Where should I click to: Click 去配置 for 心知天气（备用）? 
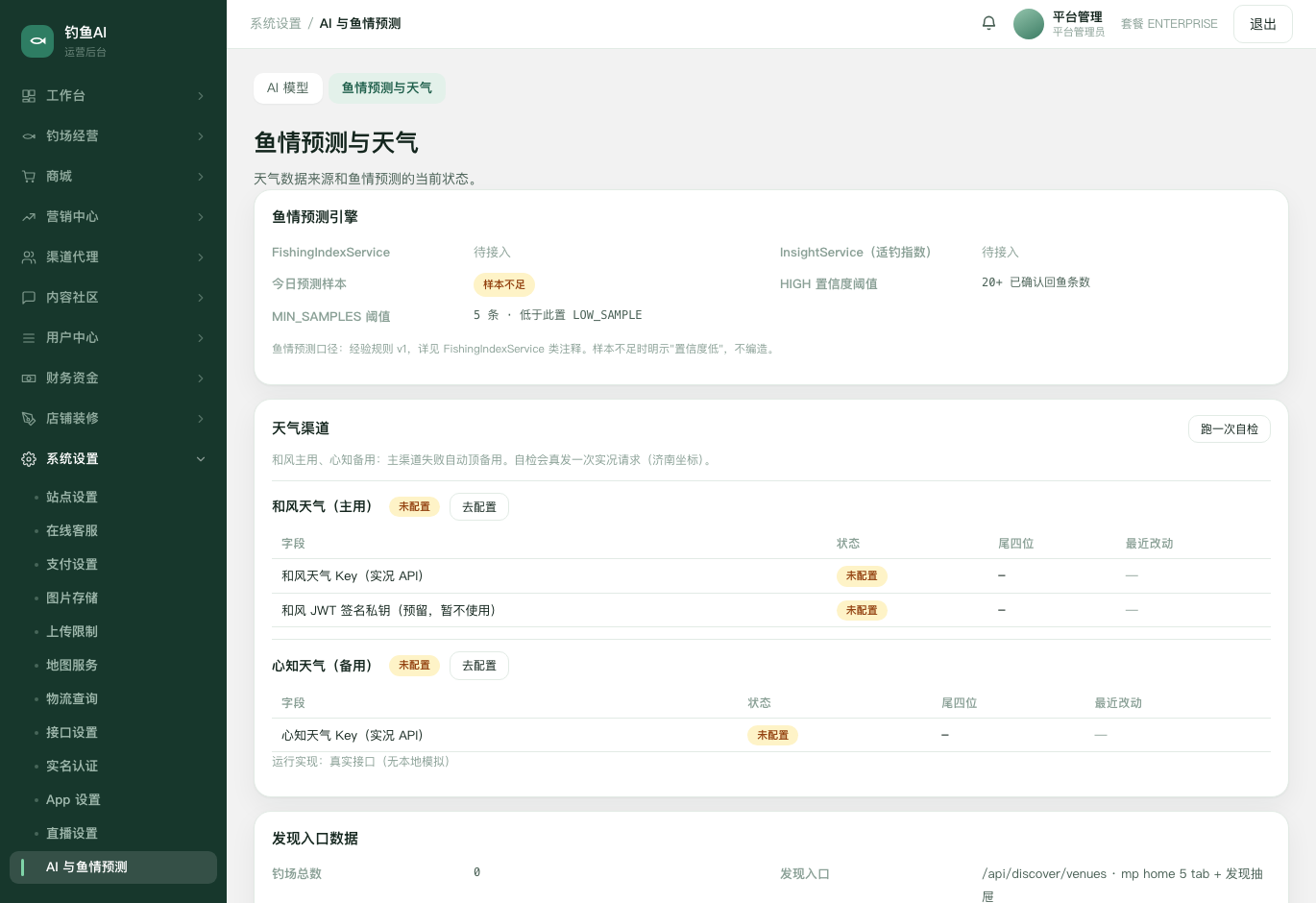479,666
